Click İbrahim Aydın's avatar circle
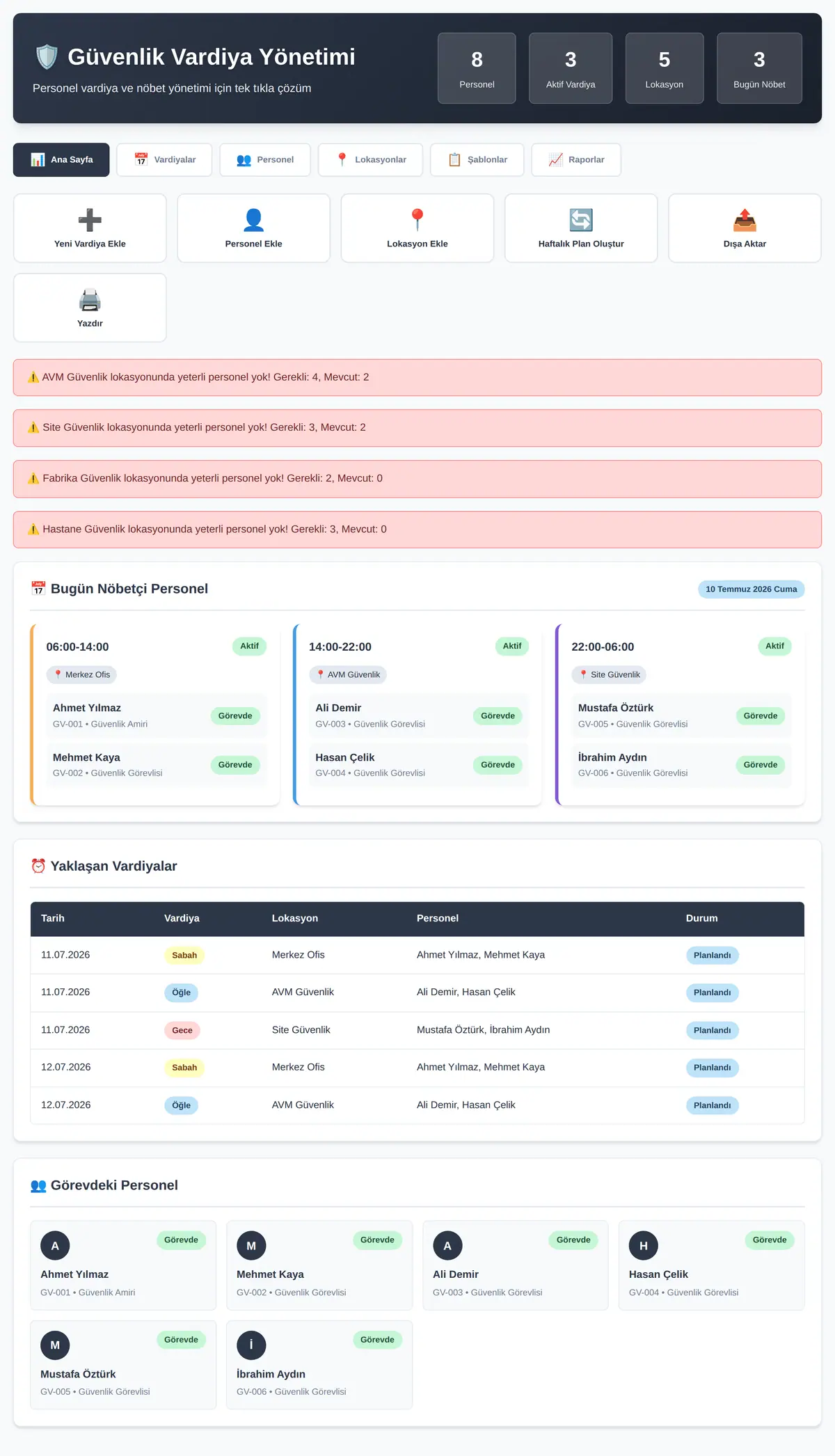This screenshot has height=1456, width=835. pos(251,1345)
